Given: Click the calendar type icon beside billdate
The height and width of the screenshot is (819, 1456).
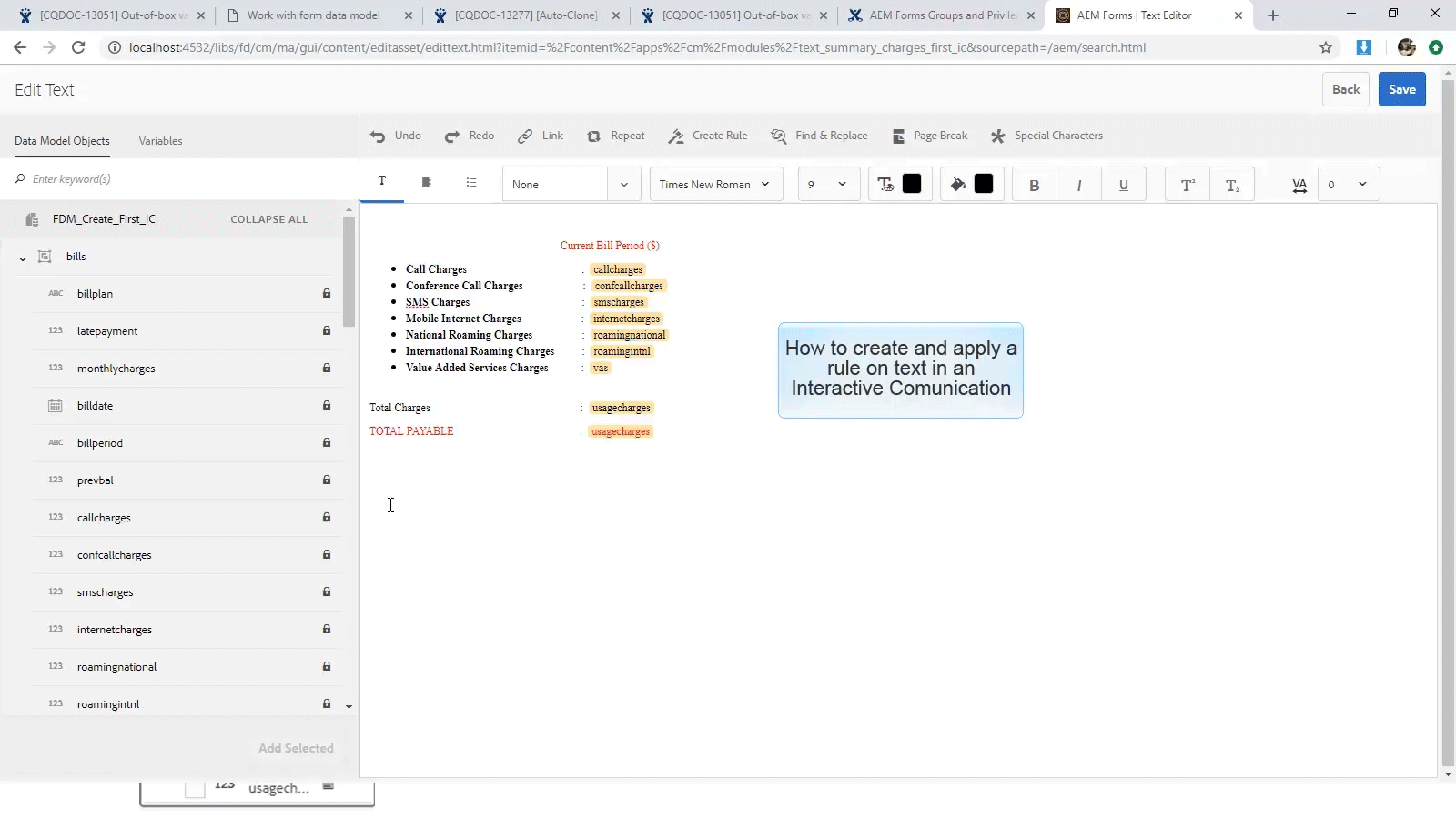Looking at the screenshot, I should [56, 406].
